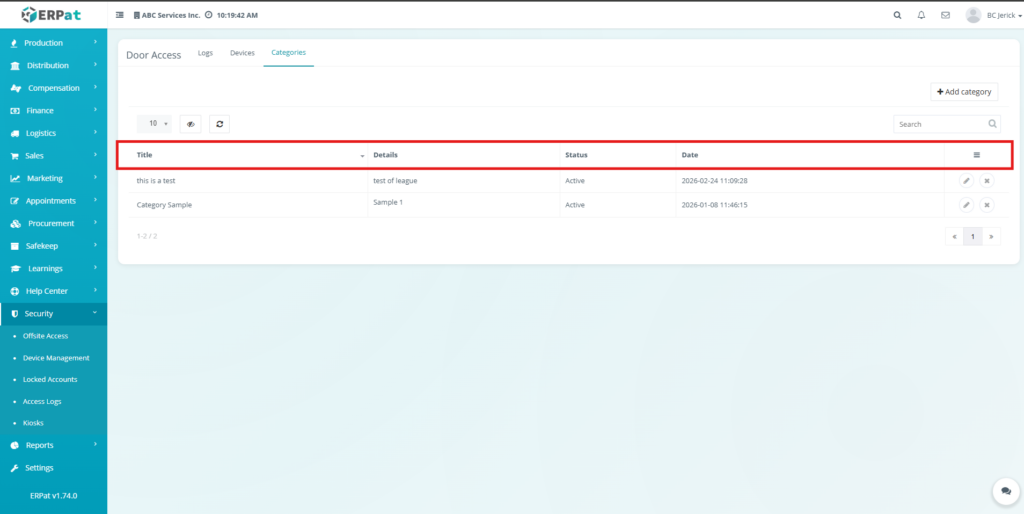
Task: Click into the table Search field
Action: pyautogui.click(x=938, y=124)
